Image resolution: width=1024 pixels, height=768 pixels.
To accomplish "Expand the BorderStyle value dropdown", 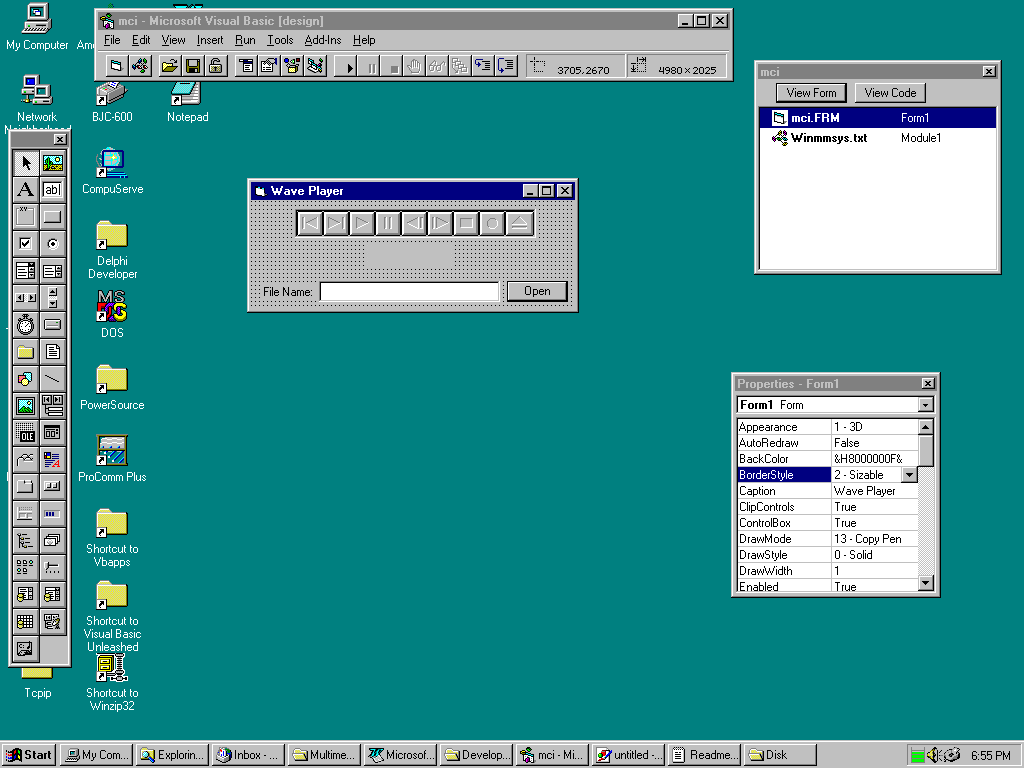I will pos(909,475).
